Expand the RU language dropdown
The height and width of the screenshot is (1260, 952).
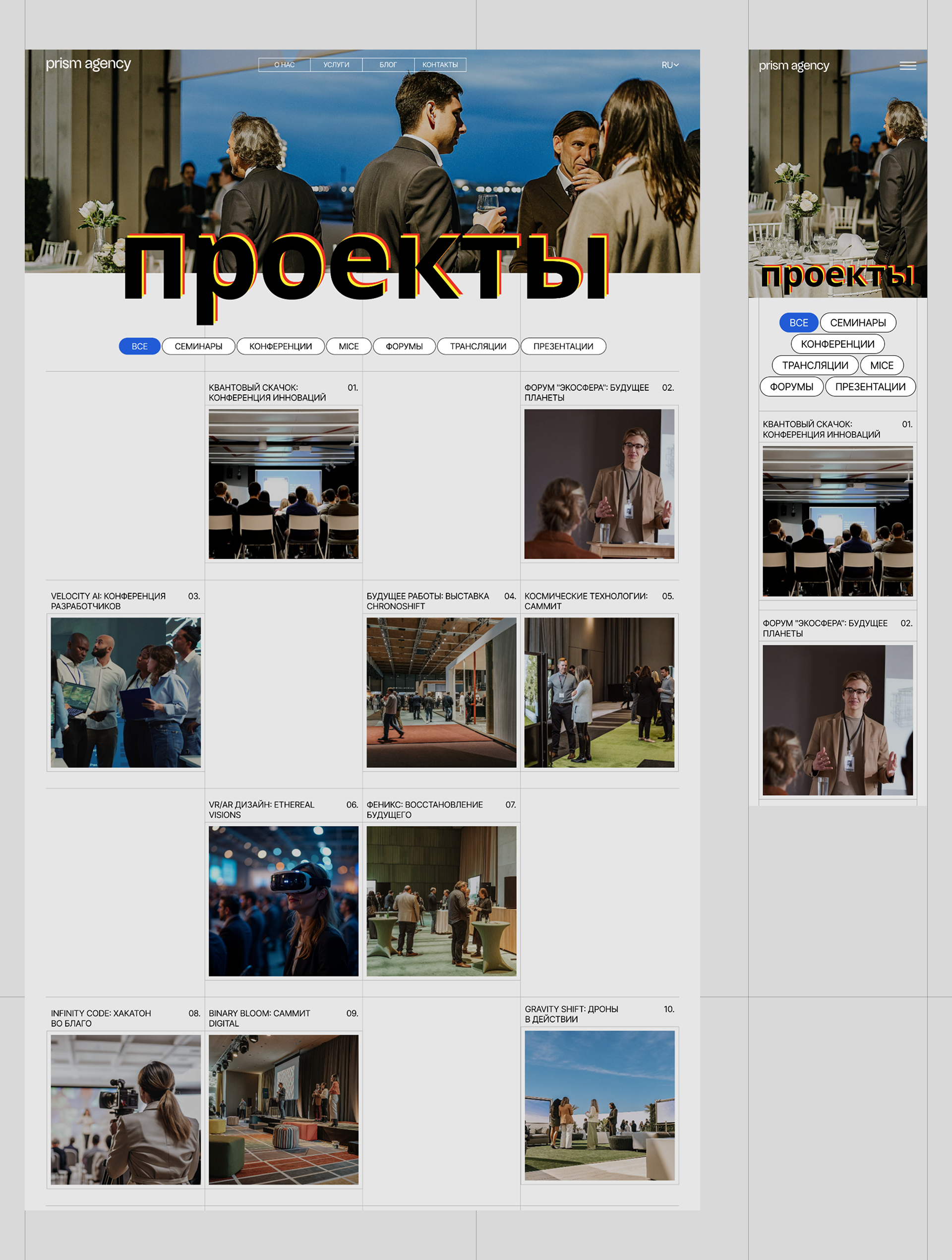(x=669, y=65)
